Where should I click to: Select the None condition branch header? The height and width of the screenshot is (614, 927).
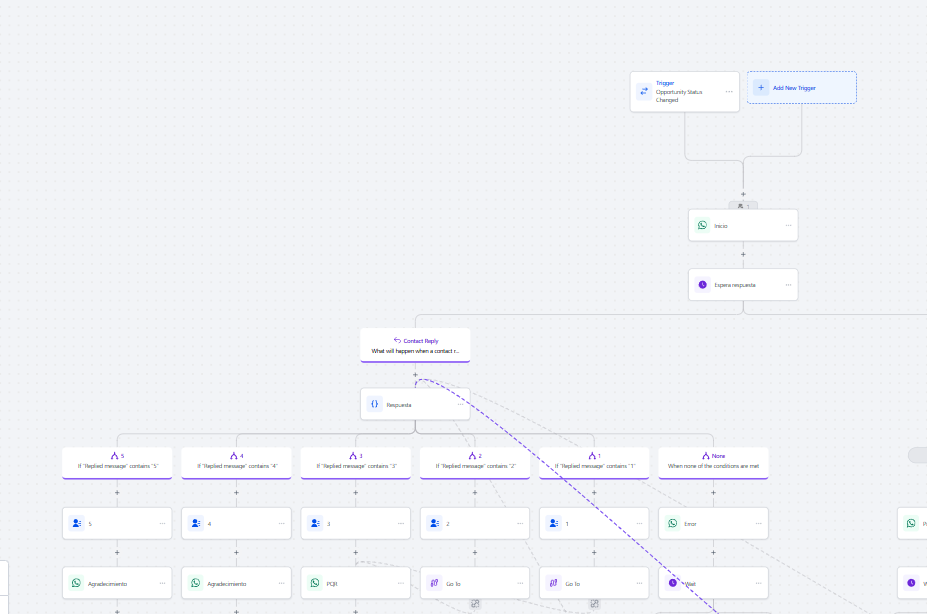coord(713,461)
